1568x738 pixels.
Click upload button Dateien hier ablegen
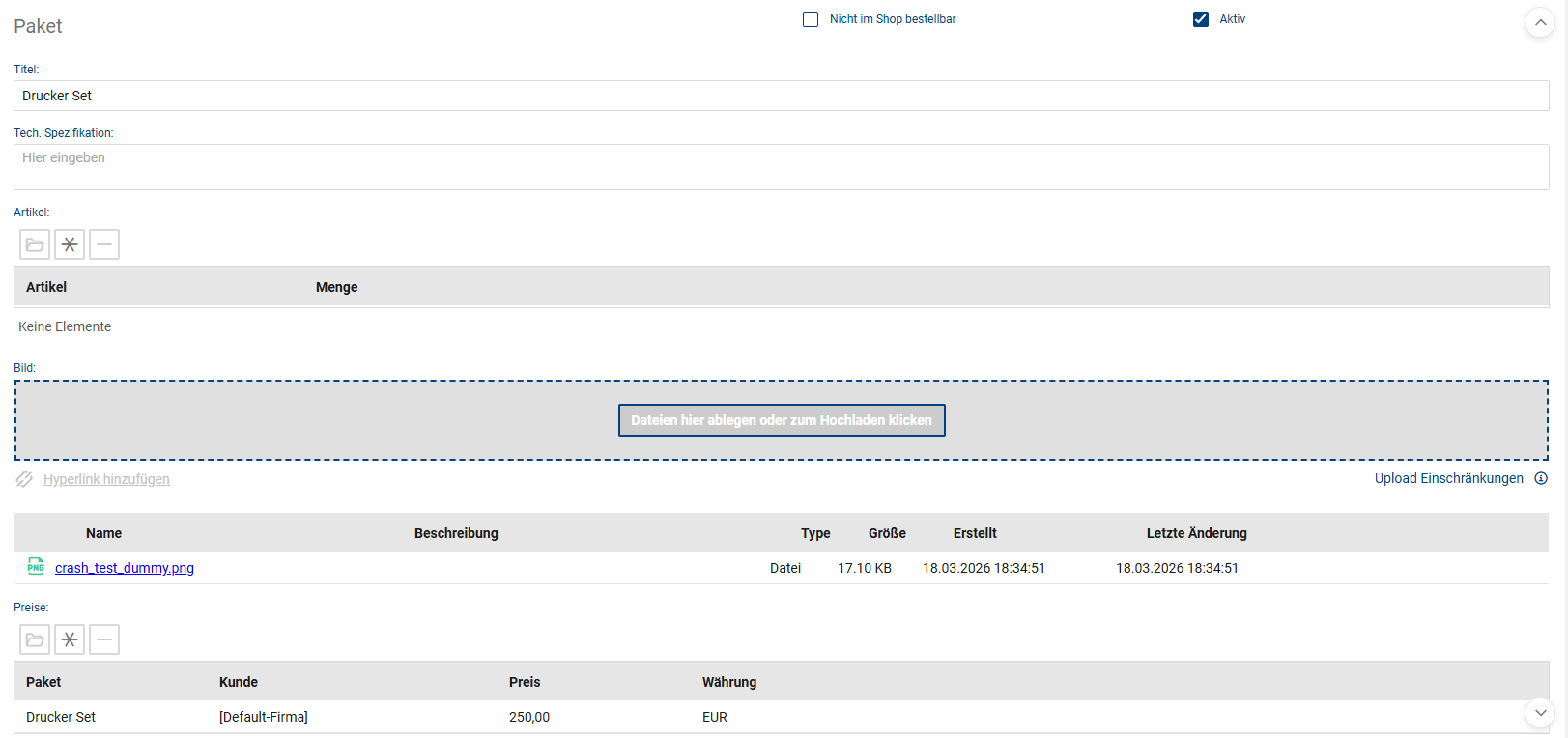point(782,420)
